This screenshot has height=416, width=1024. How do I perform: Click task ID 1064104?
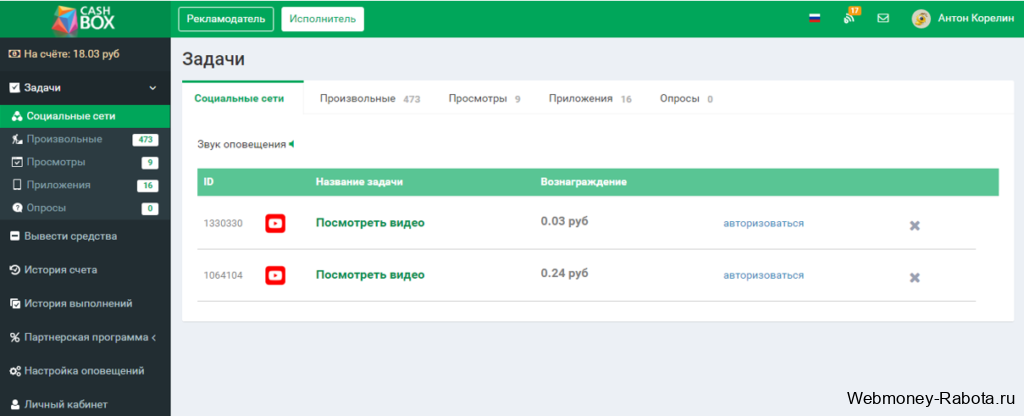pos(223,276)
